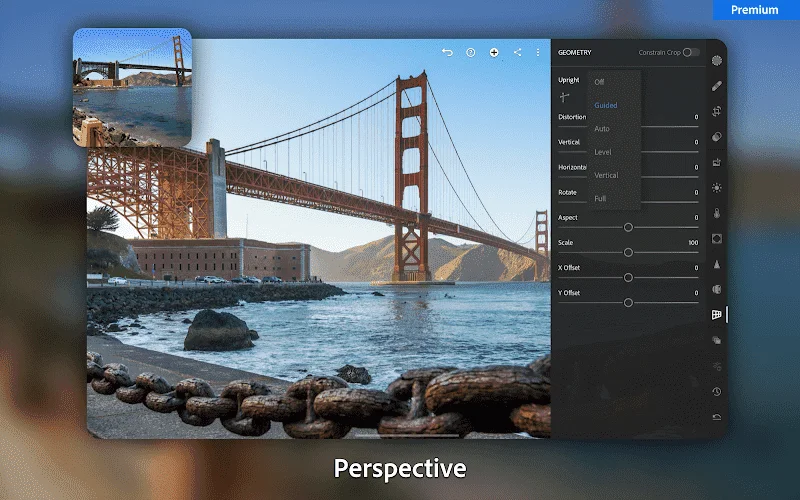Open the Profiles overlapping-circles icon
800x500 pixels.
717,137
